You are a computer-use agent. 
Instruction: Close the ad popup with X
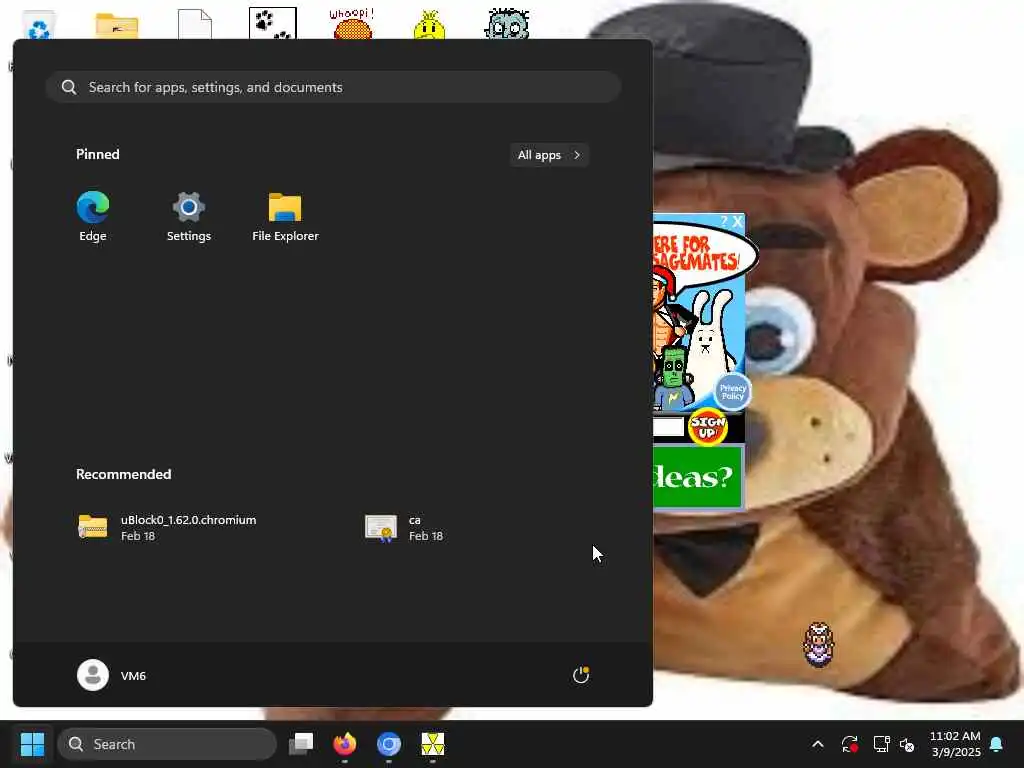point(737,221)
